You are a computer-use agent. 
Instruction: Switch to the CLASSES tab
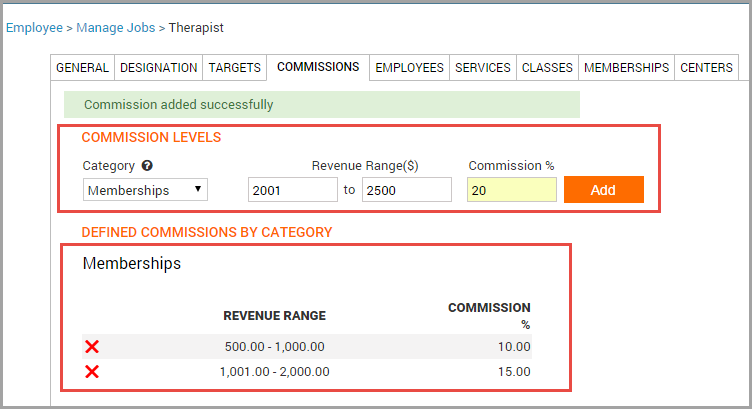(547, 68)
